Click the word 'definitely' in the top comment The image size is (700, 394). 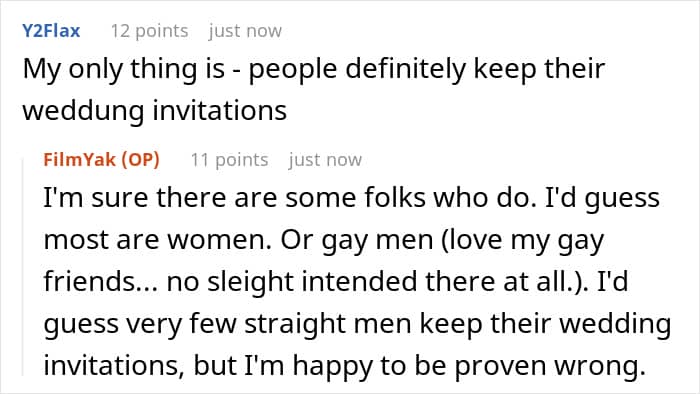pos(405,69)
